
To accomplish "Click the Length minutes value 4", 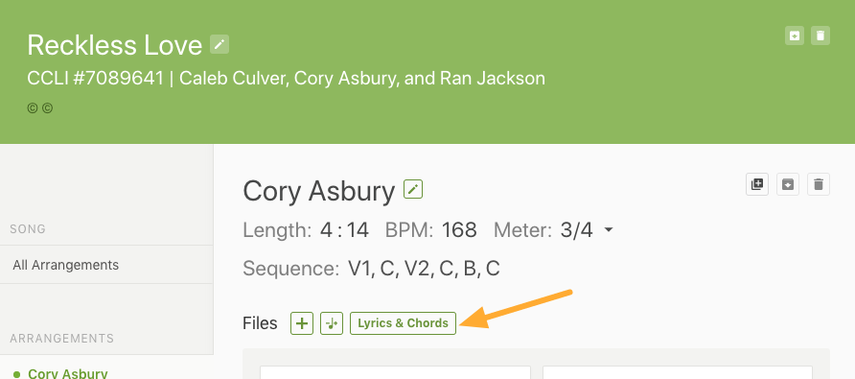I will 326,230.
